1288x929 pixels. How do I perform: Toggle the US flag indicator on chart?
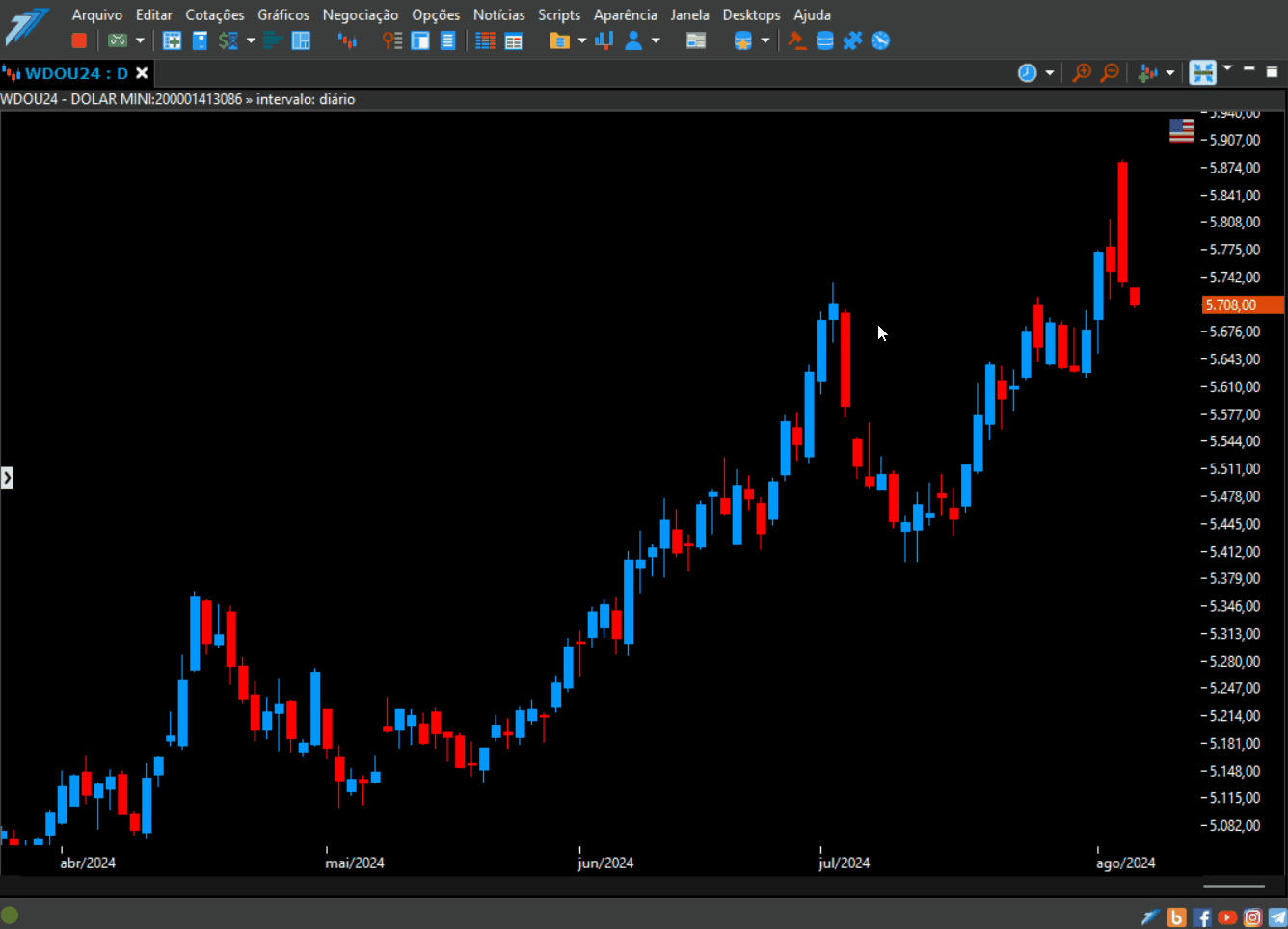[1181, 131]
